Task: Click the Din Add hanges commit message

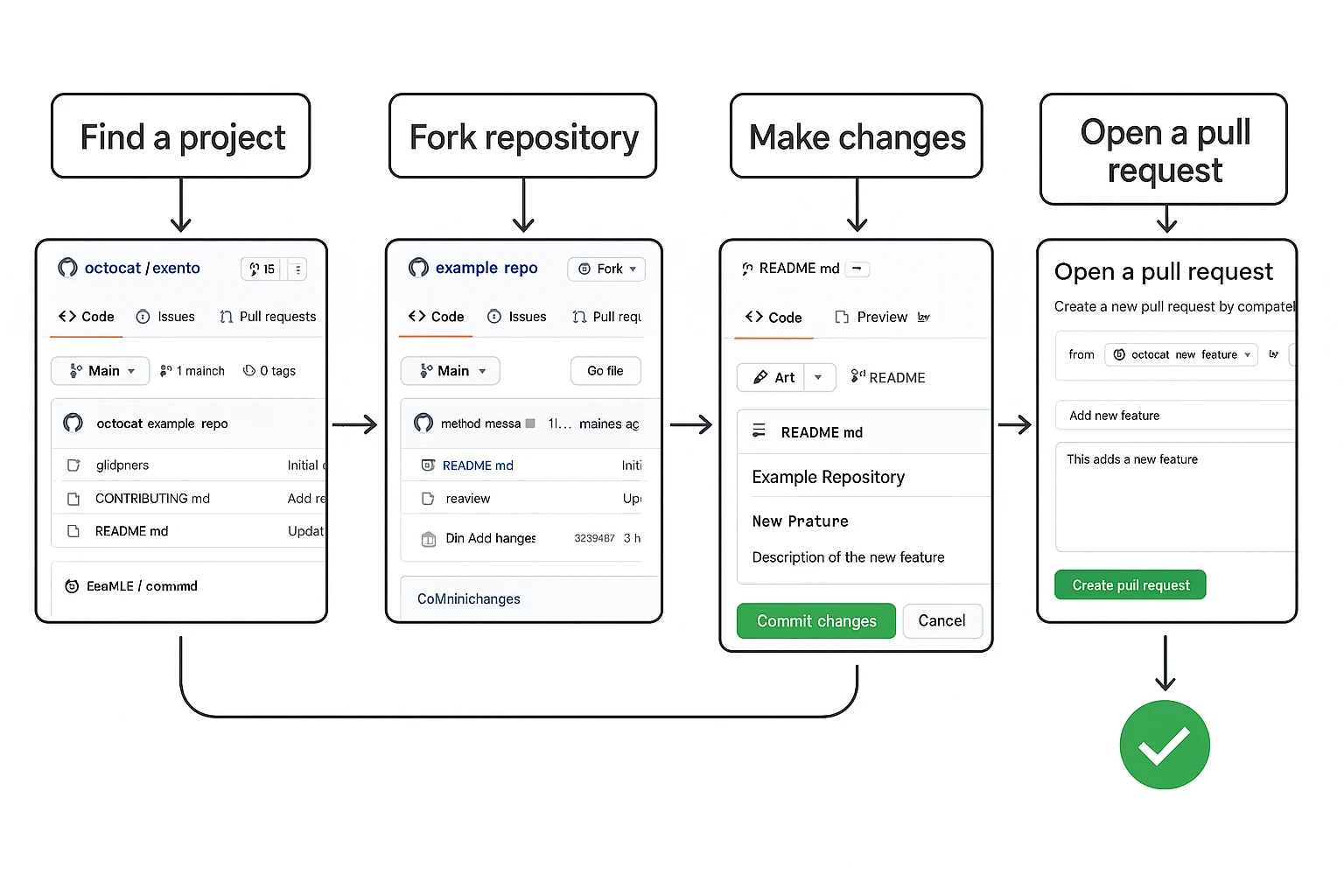Action: tap(491, 538)
